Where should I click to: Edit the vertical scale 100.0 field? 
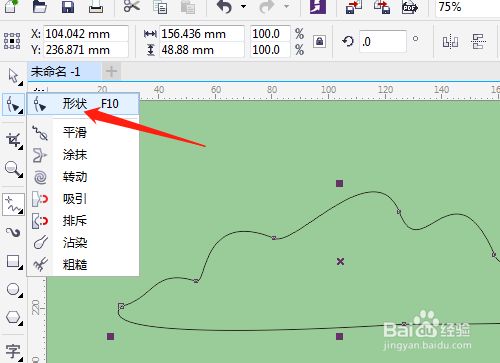(270, 50)
